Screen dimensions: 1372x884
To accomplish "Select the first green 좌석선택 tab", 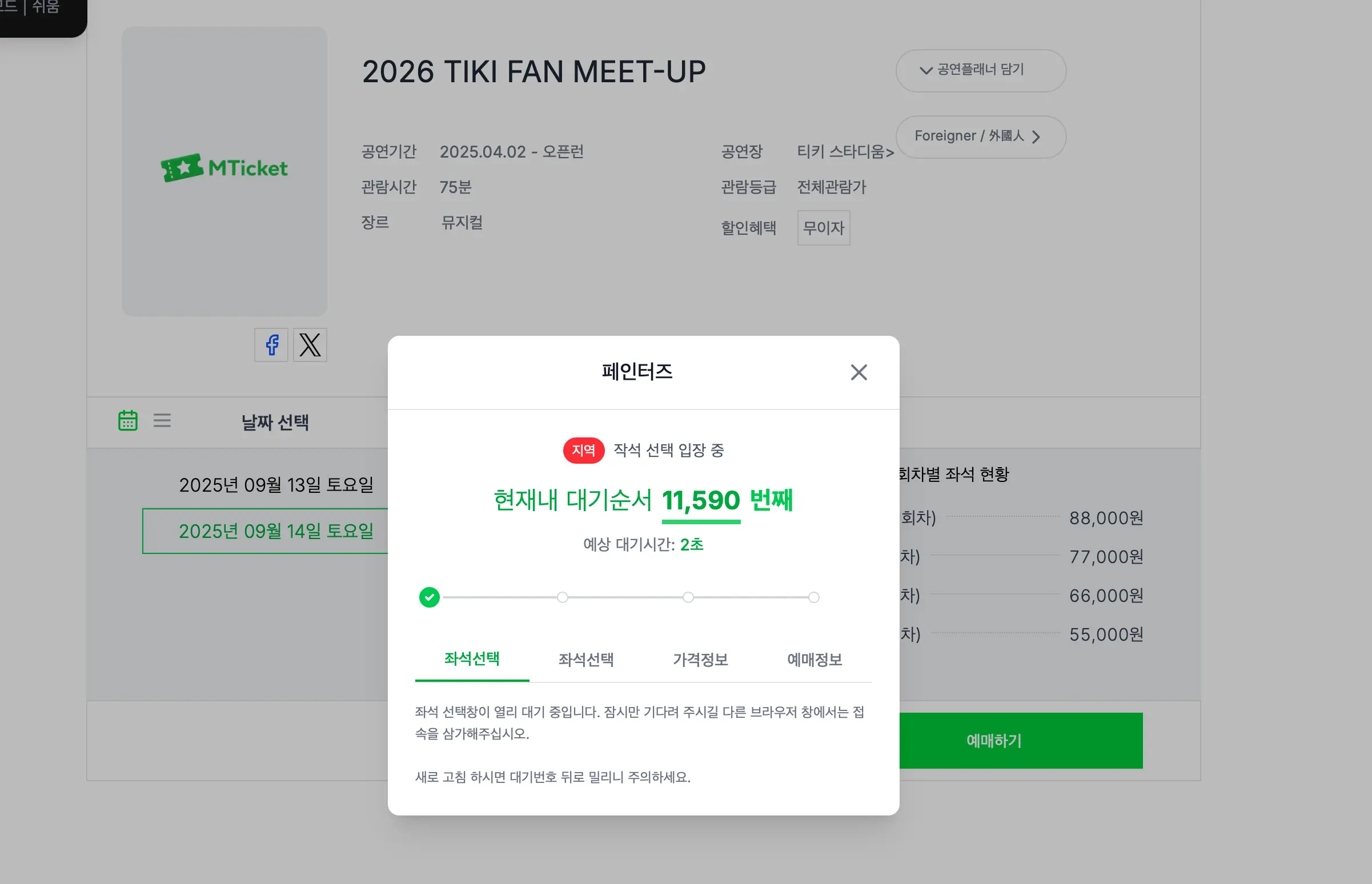I will pyautogui.click(x=472, y=659).
